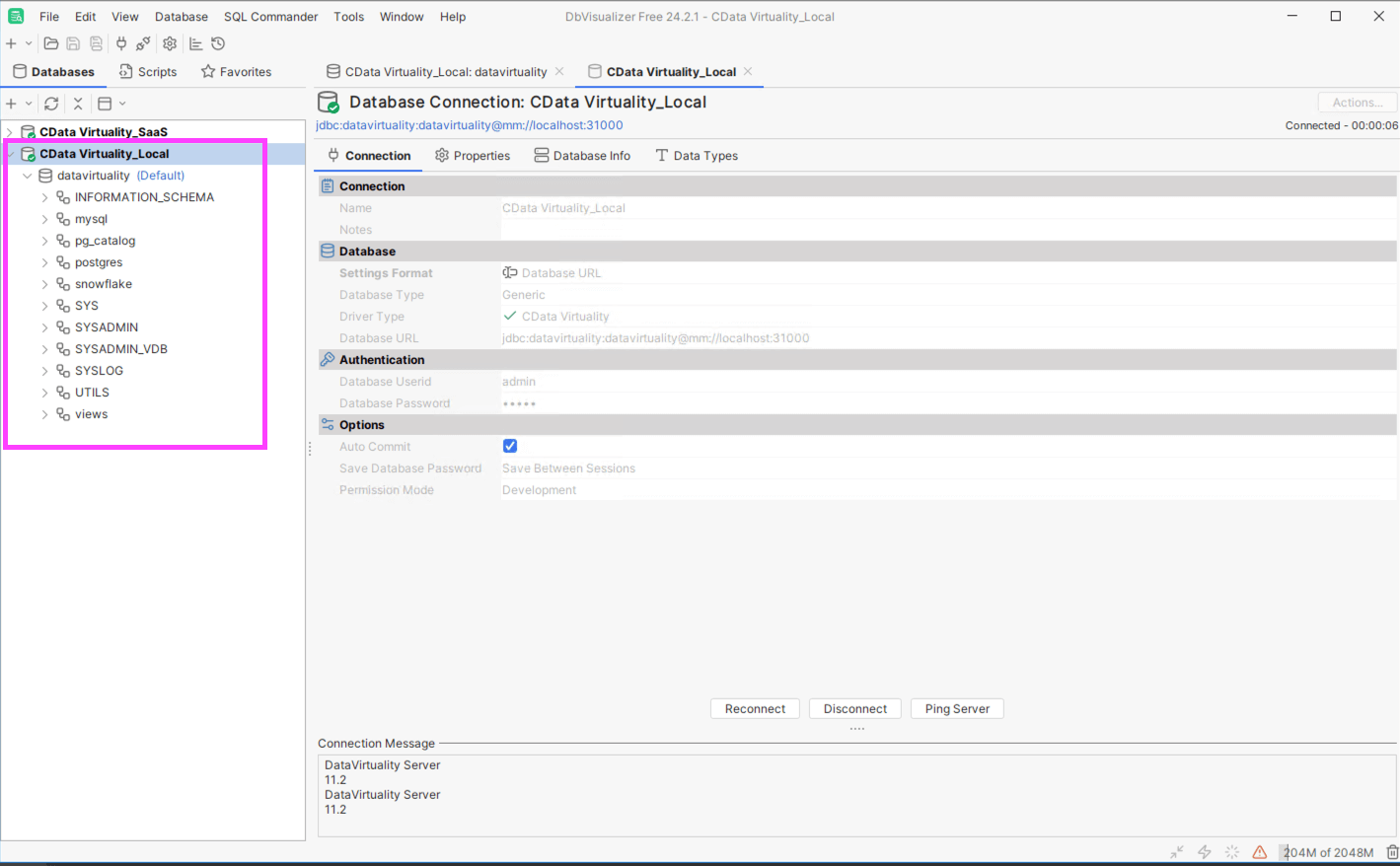
Task: Click the open file folder toolbar icon
Action: coord(51,43)
